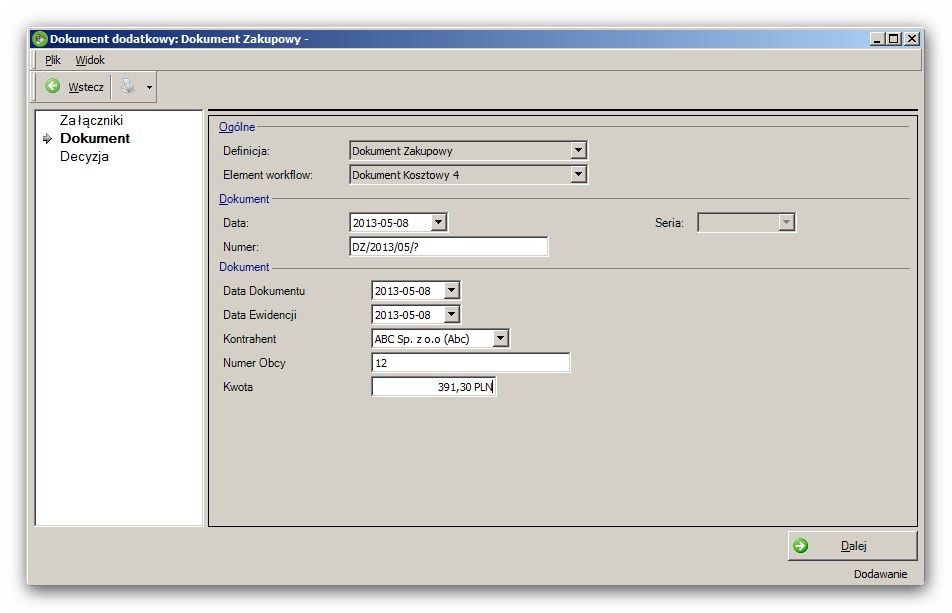Click Dokument Zakupowy text in Definicja combo
This screenshot has width=952, height=613.
click(402, 151)
